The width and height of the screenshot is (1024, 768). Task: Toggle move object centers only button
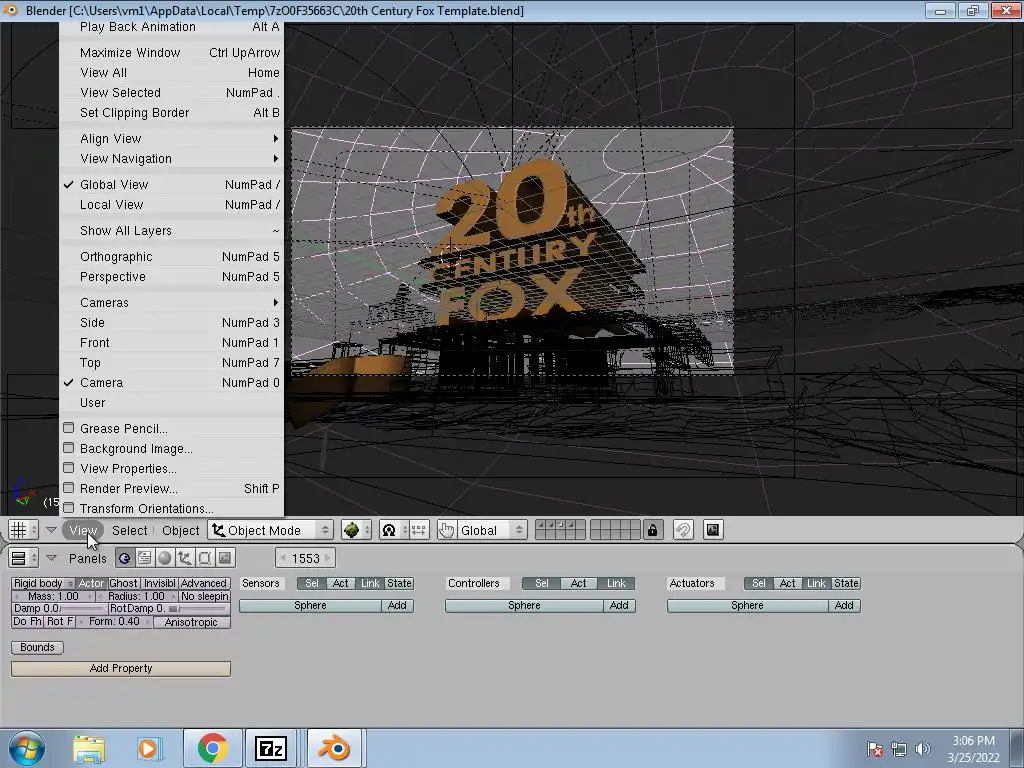419,530
